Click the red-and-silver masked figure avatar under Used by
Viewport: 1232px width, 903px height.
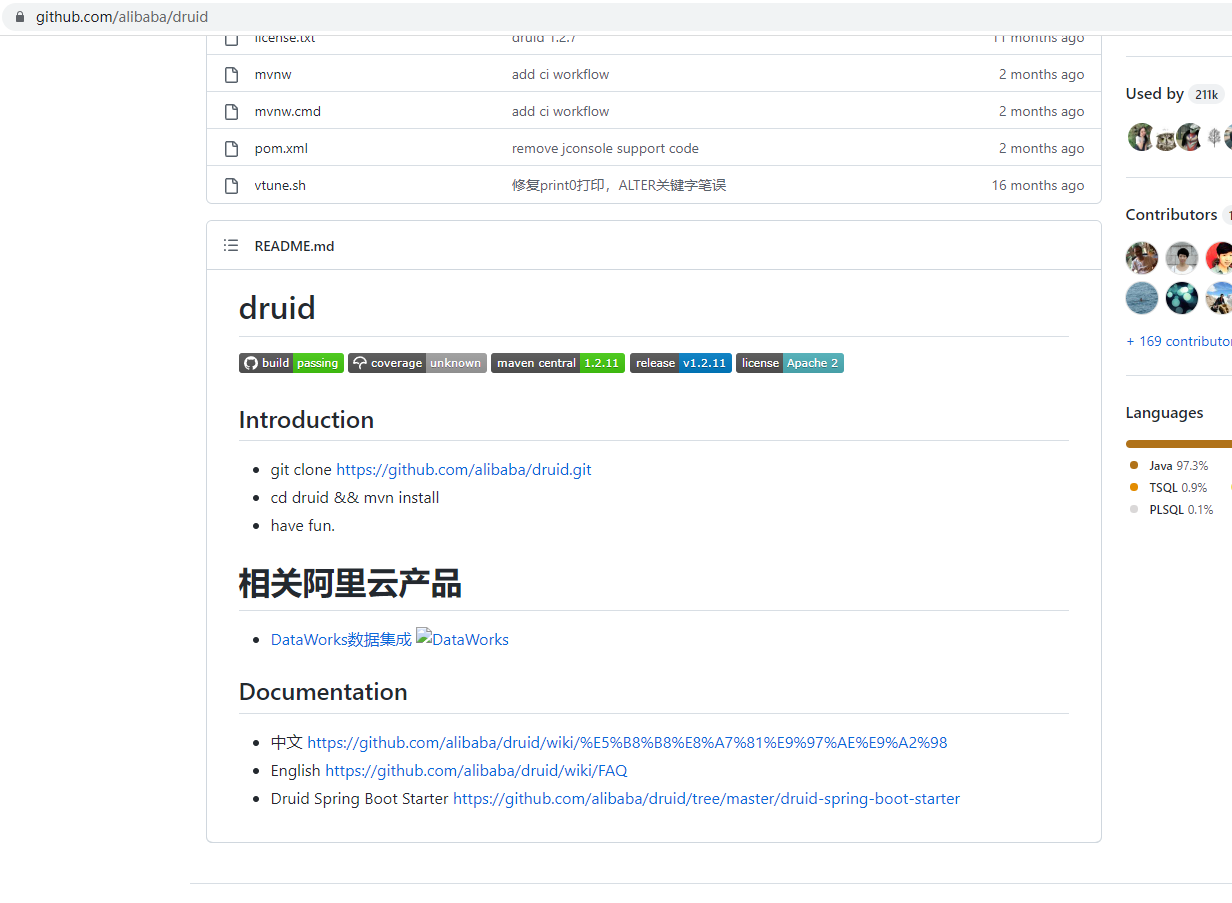1189,138
